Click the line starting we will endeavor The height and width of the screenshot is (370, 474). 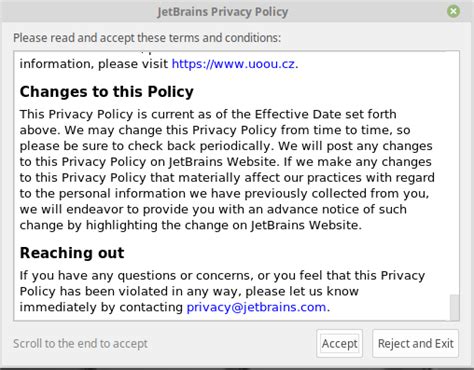(x=213, y=210)
